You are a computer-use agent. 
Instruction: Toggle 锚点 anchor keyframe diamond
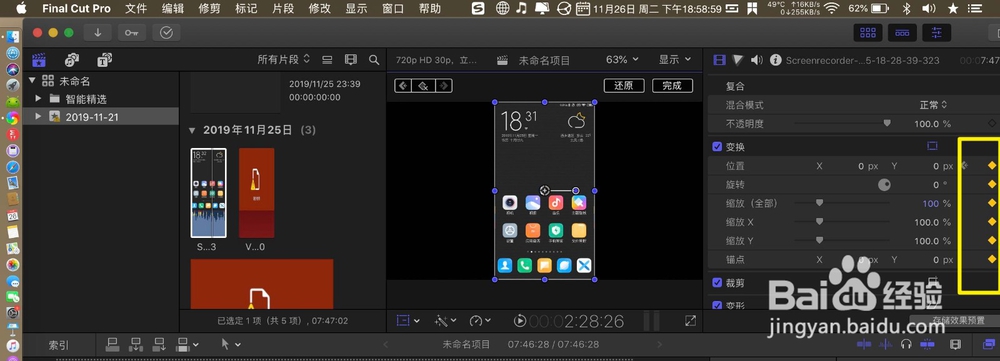[992, 259]
